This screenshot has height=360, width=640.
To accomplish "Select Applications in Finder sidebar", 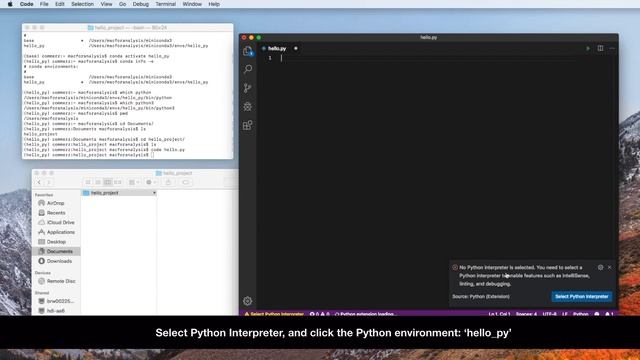I will coord(60,232).
